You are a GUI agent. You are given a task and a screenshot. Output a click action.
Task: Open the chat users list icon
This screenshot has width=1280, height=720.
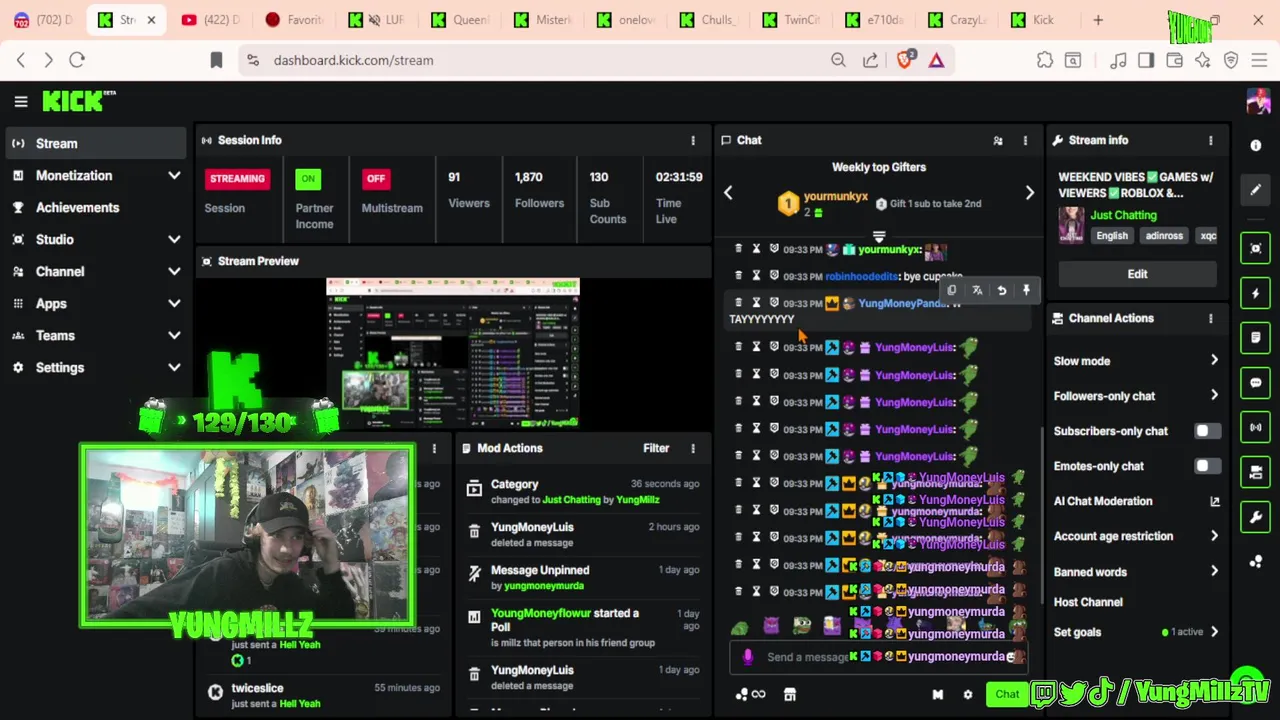coord(997,141)
